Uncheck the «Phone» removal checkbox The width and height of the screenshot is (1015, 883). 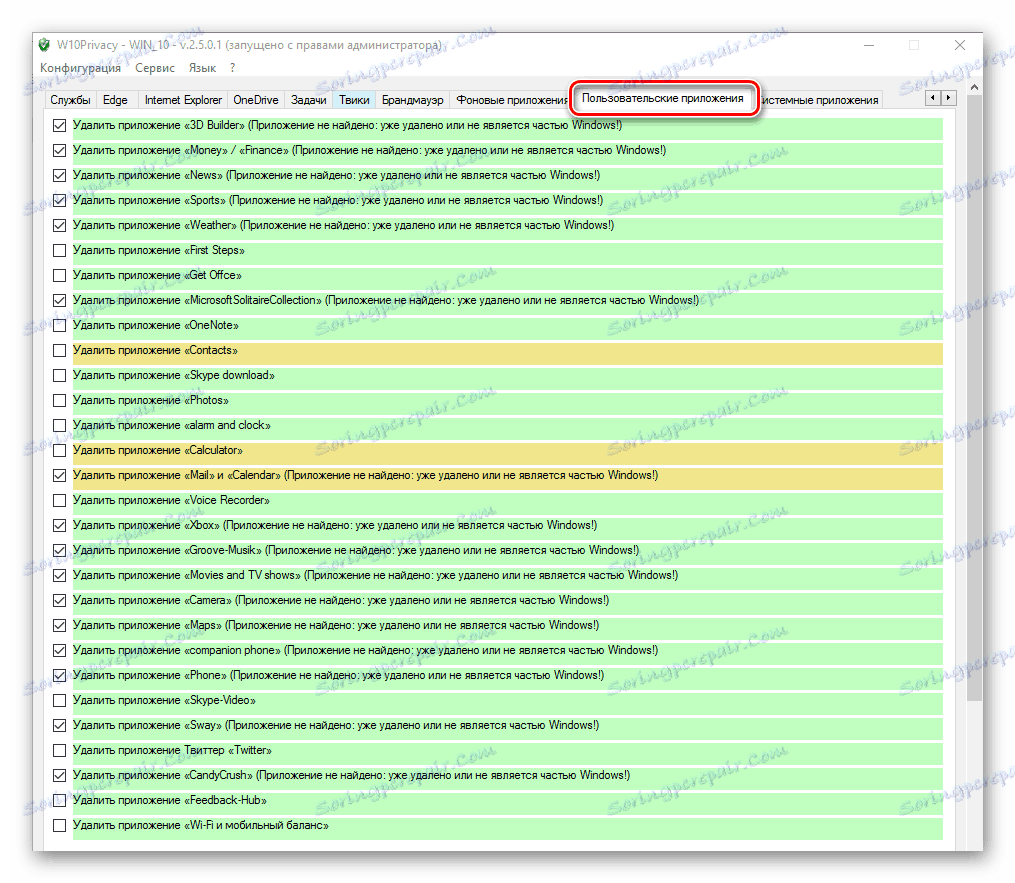click(60, 676)
